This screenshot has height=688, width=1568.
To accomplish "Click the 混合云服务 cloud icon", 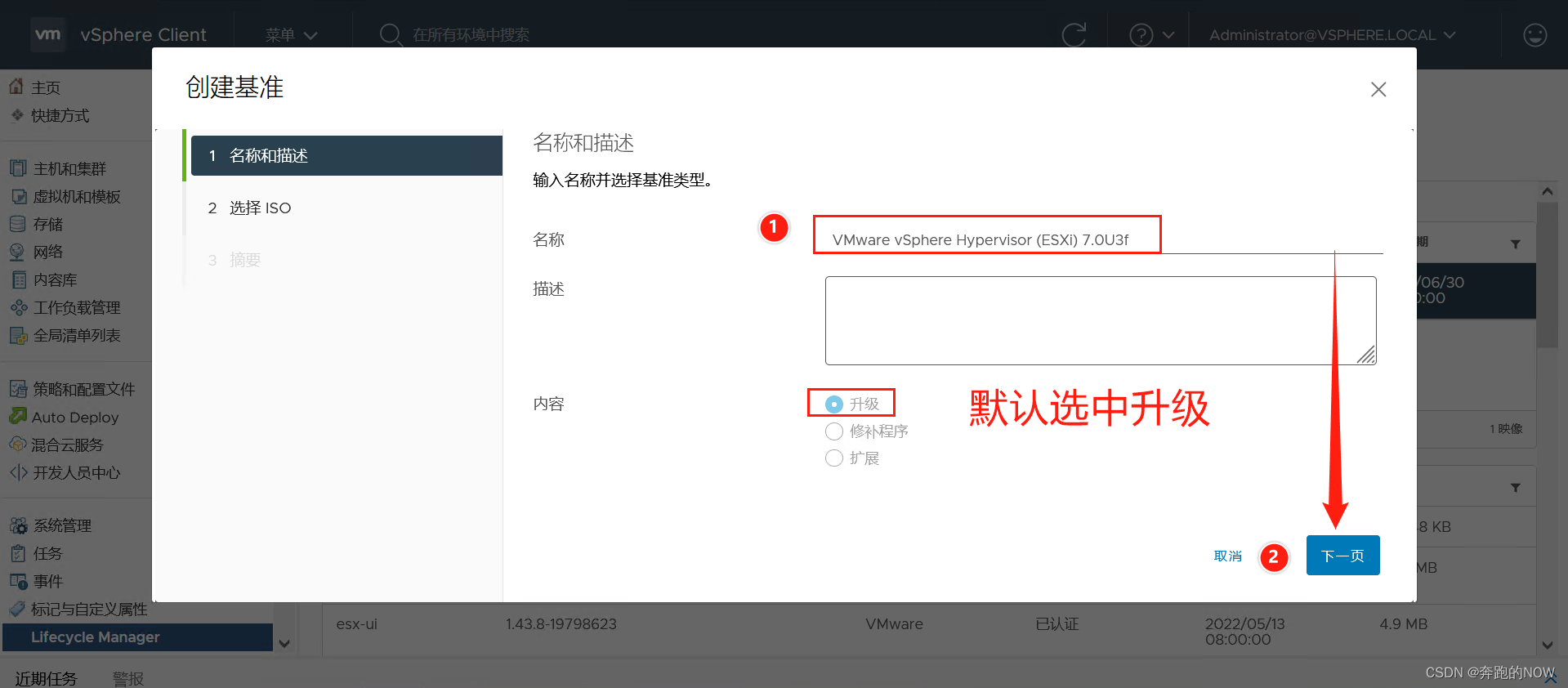I will [18, 445].
